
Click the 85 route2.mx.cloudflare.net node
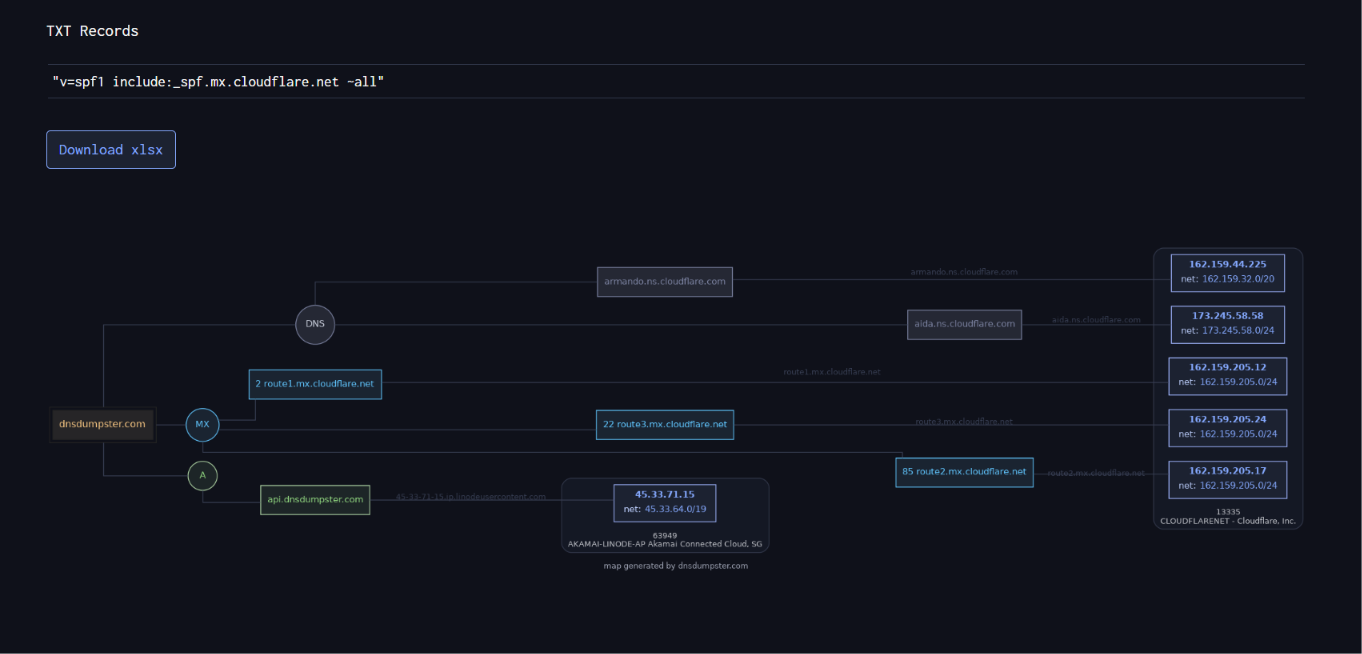click(x=964, y=472)
